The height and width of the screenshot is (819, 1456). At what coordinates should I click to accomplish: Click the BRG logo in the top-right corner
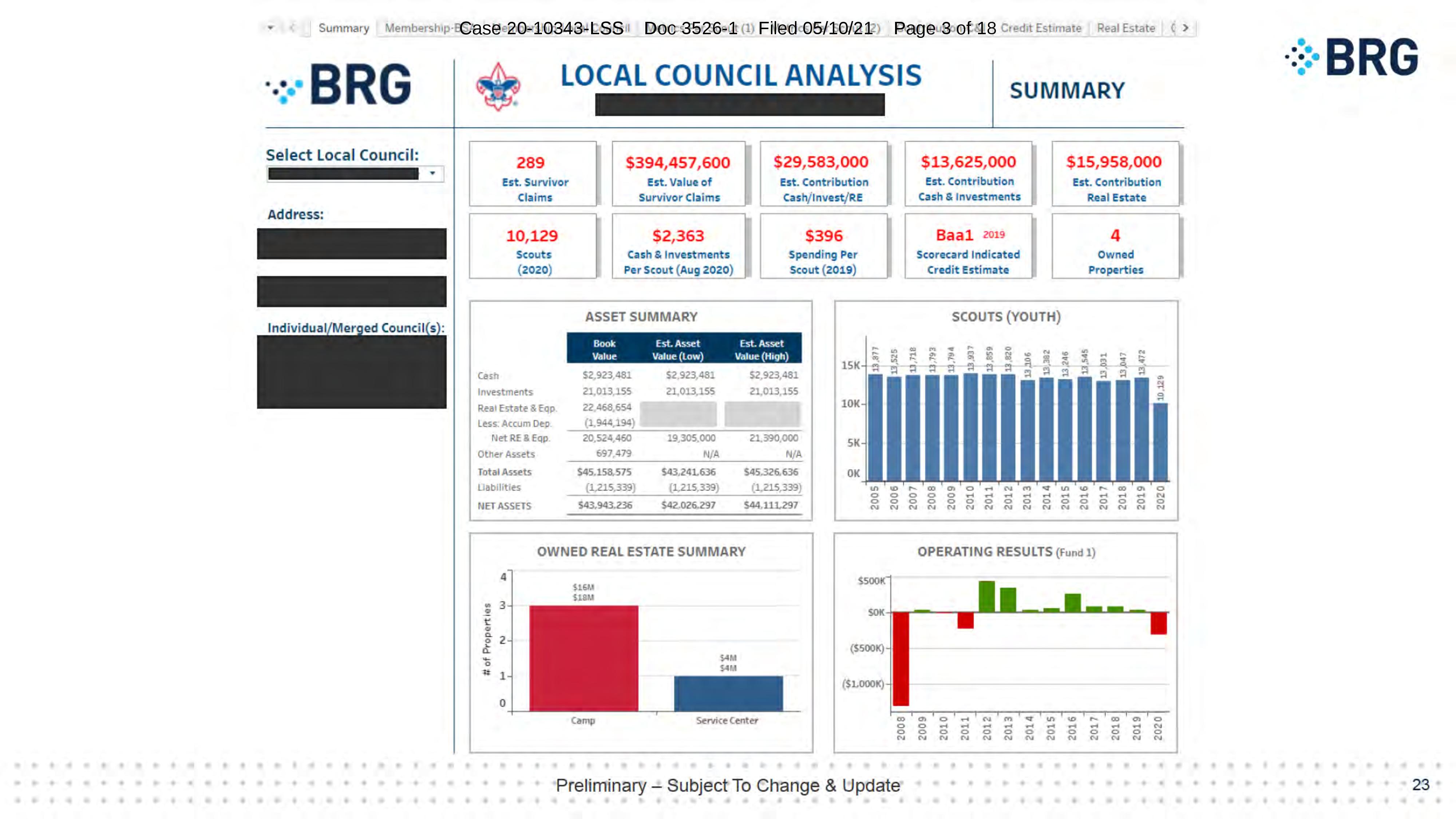coord(1352,56)
